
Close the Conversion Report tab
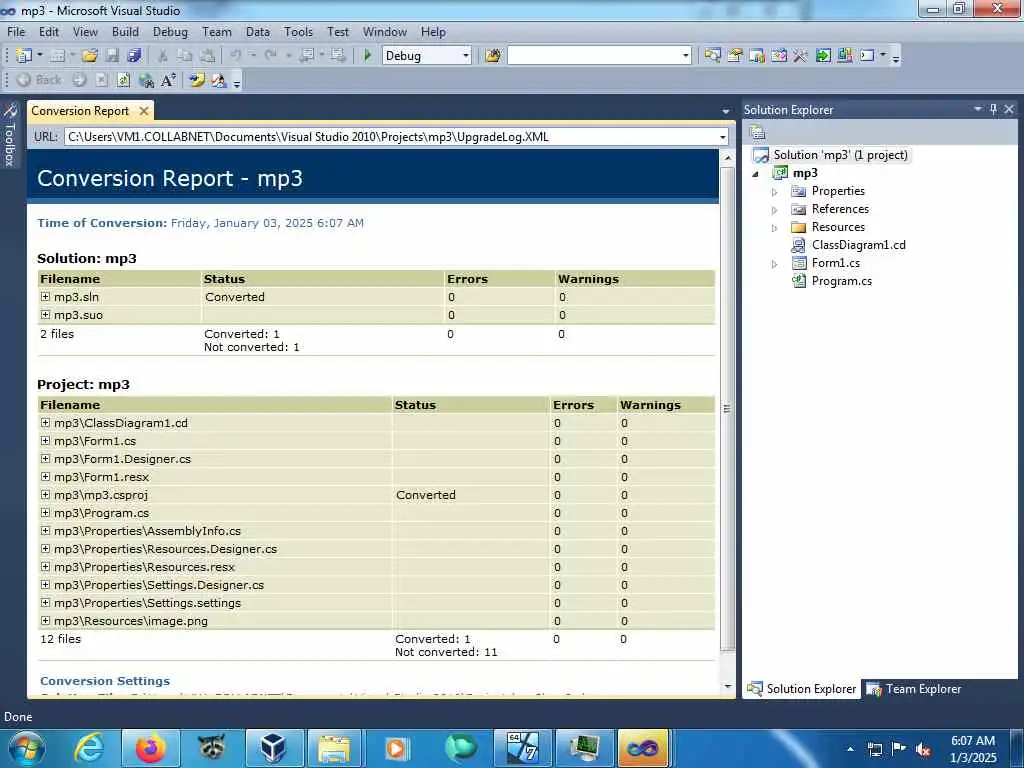tap(144, 111)
